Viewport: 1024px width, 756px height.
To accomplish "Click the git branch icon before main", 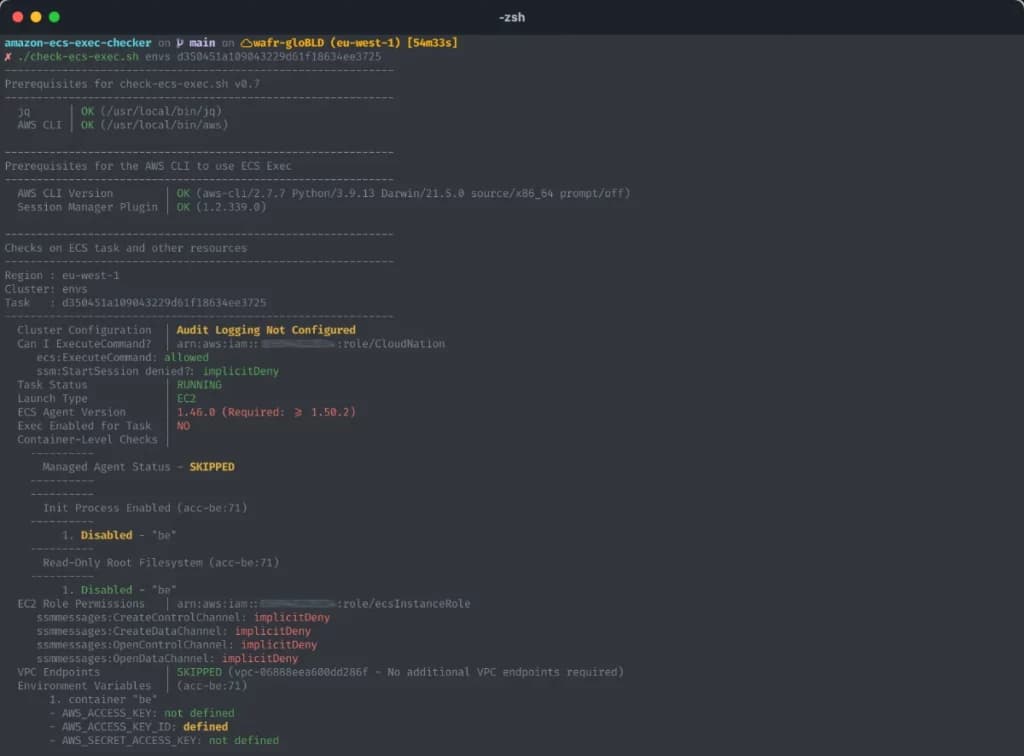I will [180, 43].
